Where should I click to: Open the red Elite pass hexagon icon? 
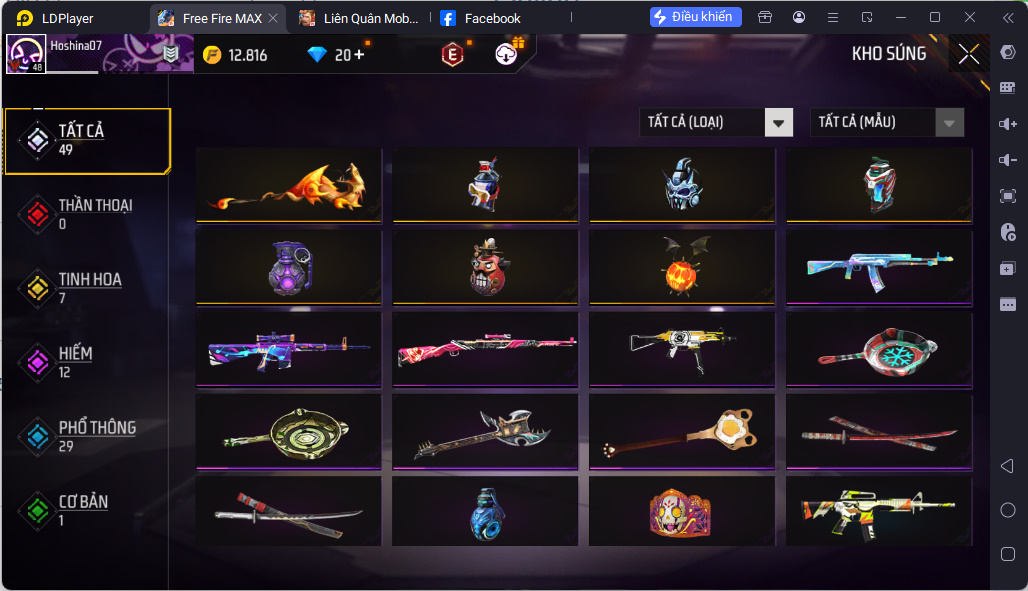[x=452, y=55]
